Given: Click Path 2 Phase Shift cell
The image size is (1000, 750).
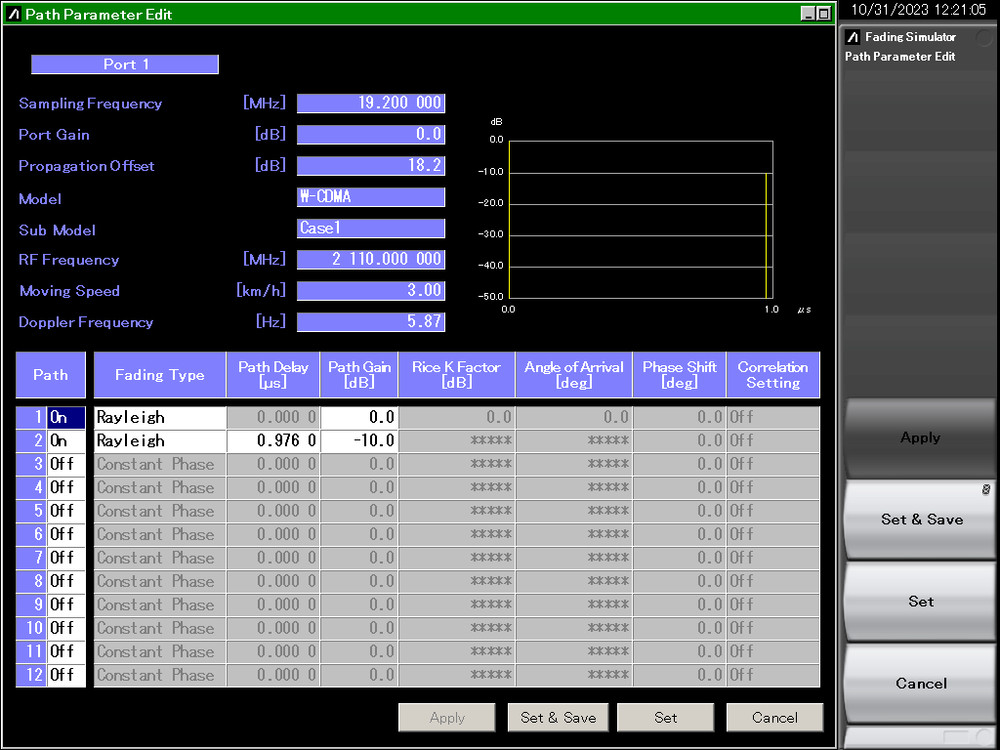Looking at the screenshot, I should point(679,441).
